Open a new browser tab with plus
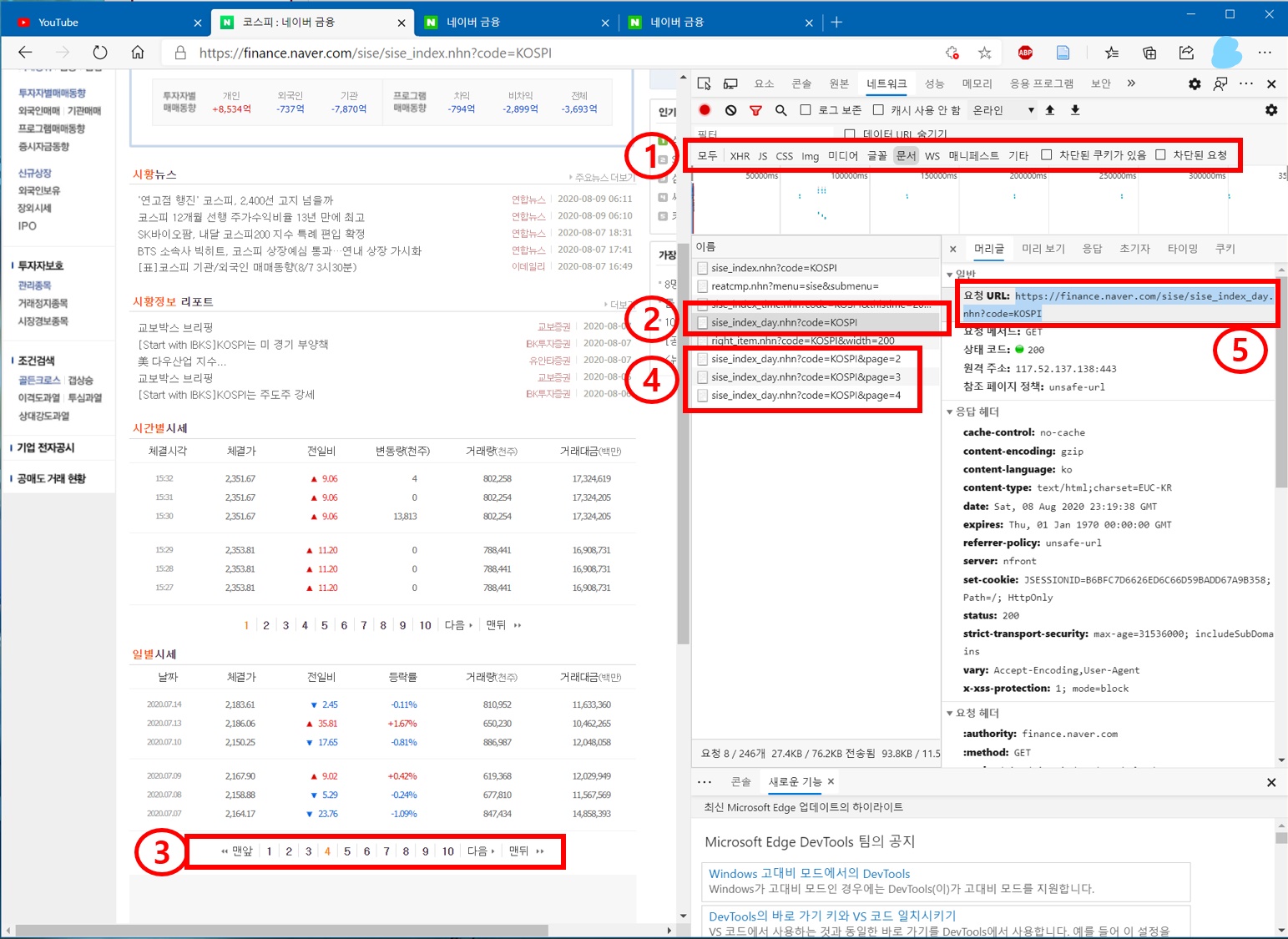1288x939 pixels. [836, 23]
